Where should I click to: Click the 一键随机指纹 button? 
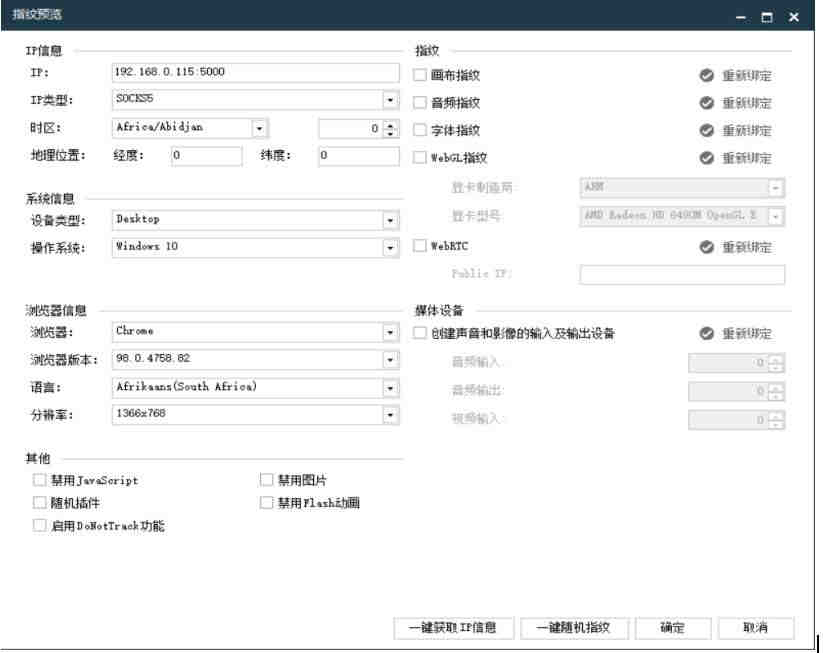pos(574,628)
